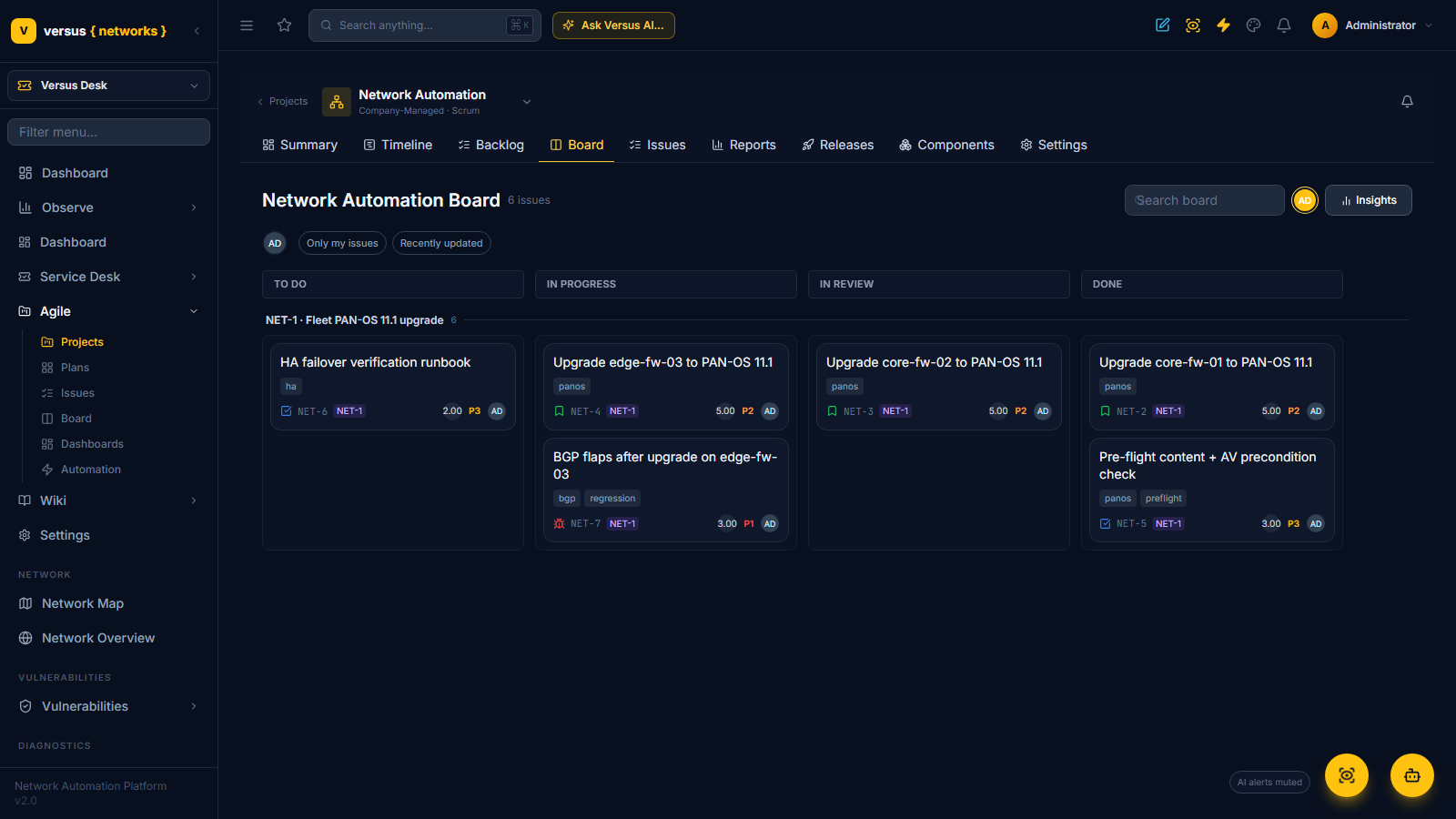Collapse the NET-1 Fleet PAN-OS swimlane
The image size is (1456, 819).
click(355, 320)
